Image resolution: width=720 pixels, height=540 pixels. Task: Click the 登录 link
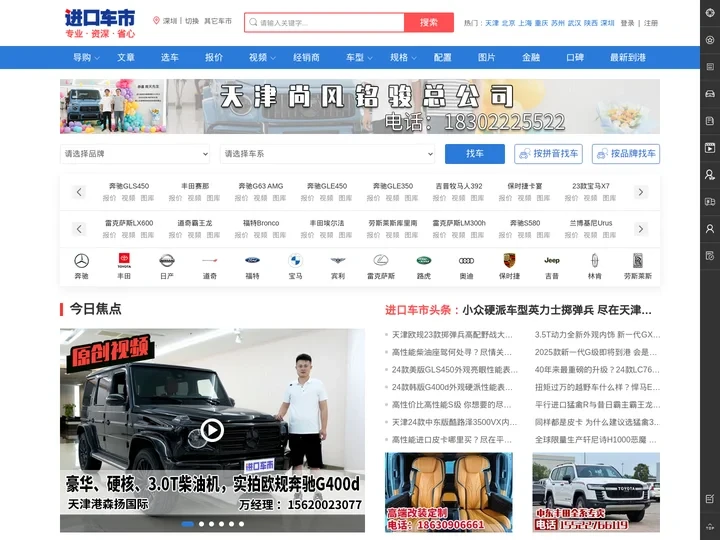(627, 23)
